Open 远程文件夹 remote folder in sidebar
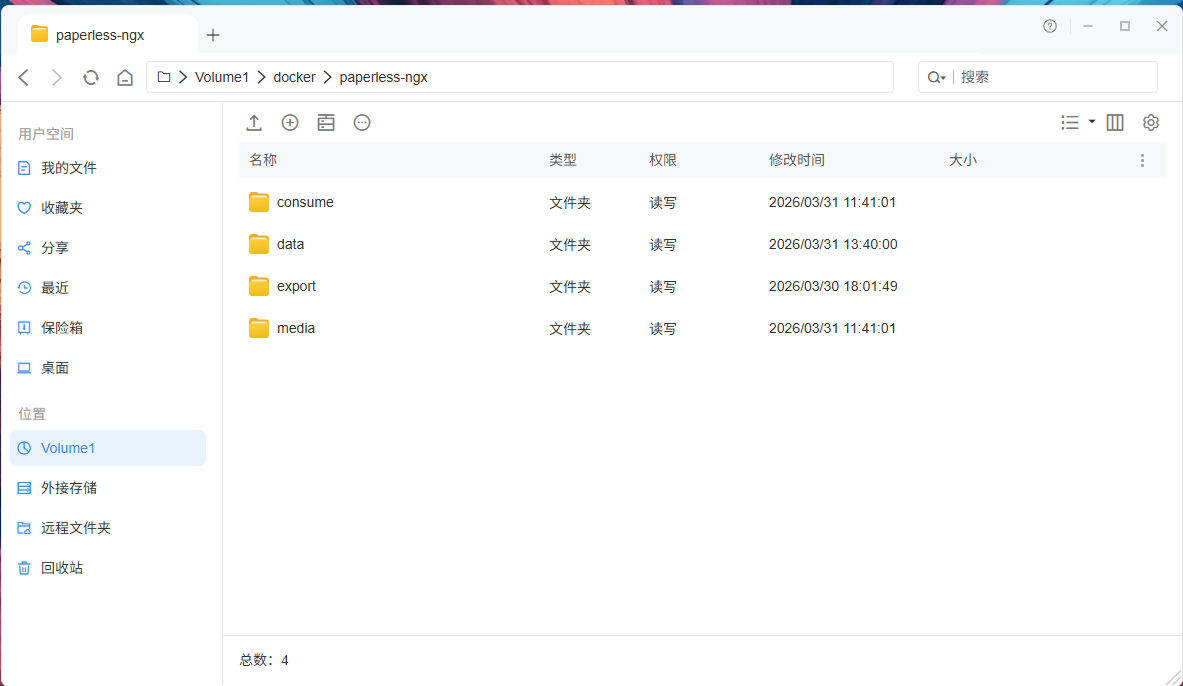 (108, 528)
